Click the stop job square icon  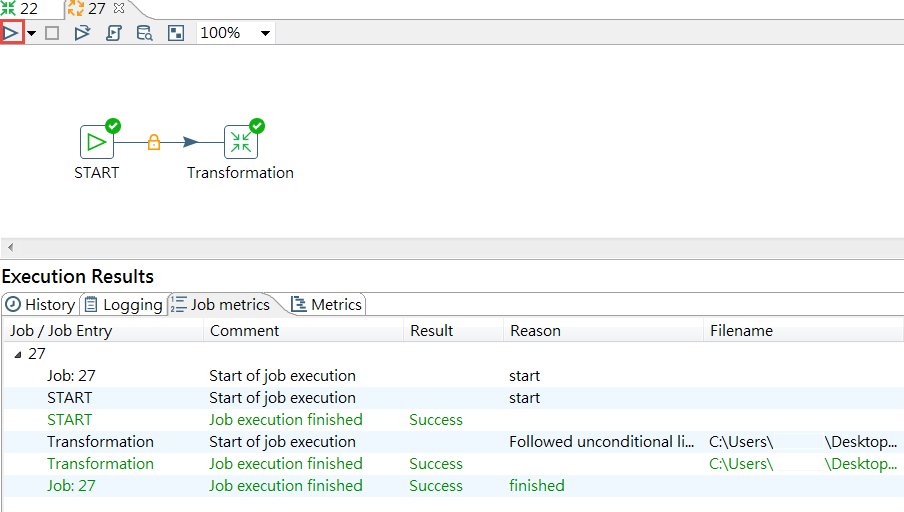pos(52,33)
